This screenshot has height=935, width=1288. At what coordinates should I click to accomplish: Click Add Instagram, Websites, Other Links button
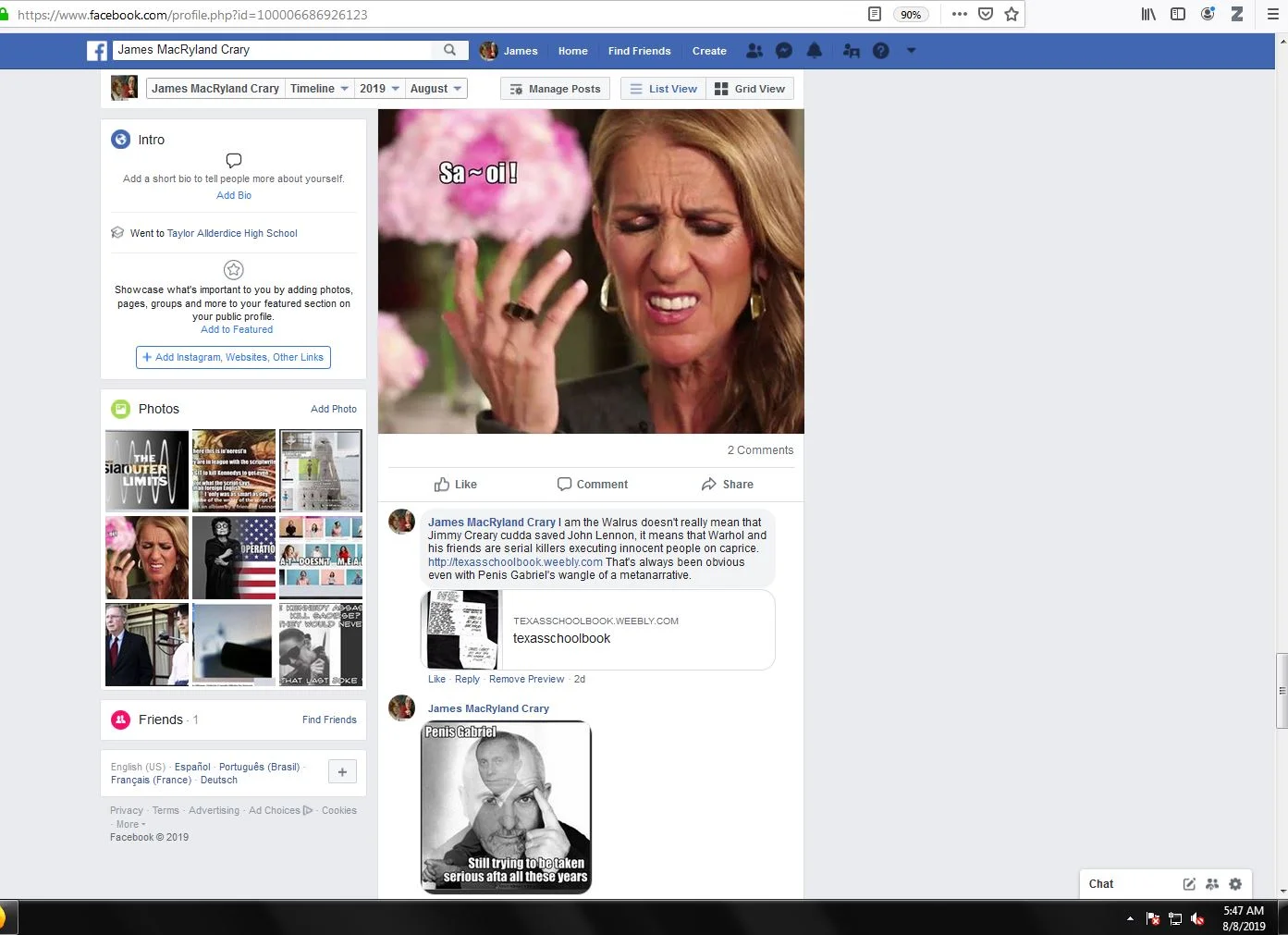point(233,357)
